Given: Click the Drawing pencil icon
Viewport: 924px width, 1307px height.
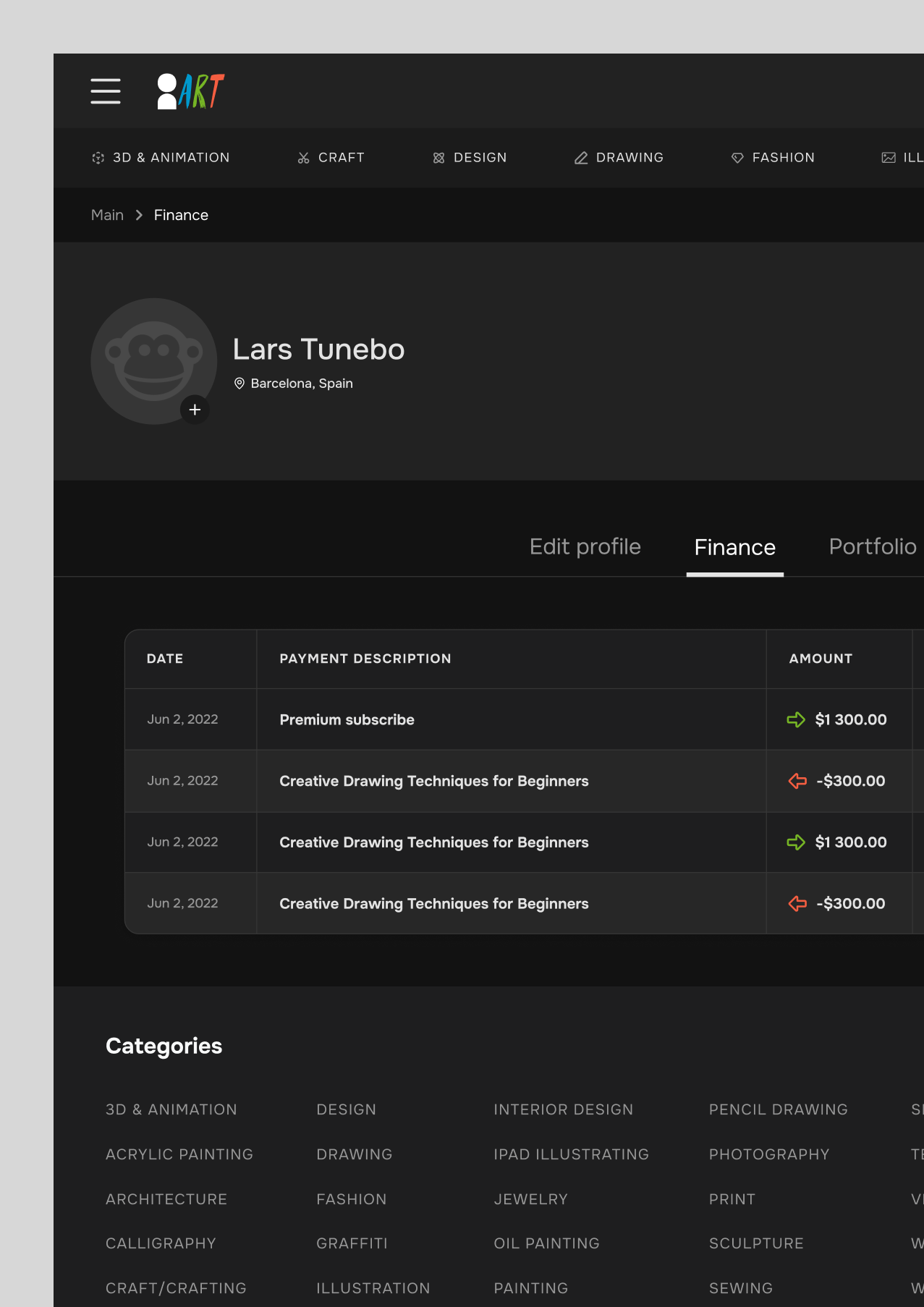Looking at the screenshot, I should [x=581, y=158].
